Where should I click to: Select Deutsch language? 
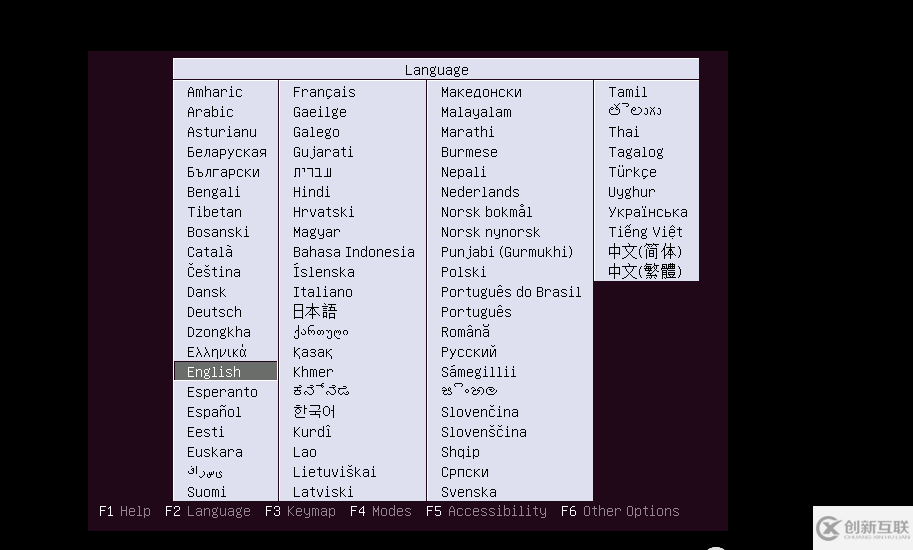(x=214, y=312)
